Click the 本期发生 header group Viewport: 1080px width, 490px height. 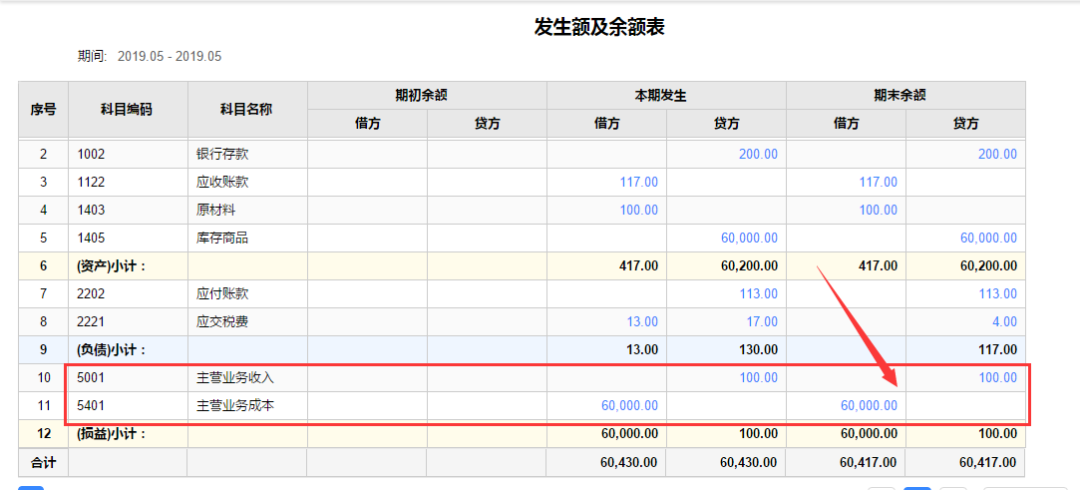tap(666, 95)
